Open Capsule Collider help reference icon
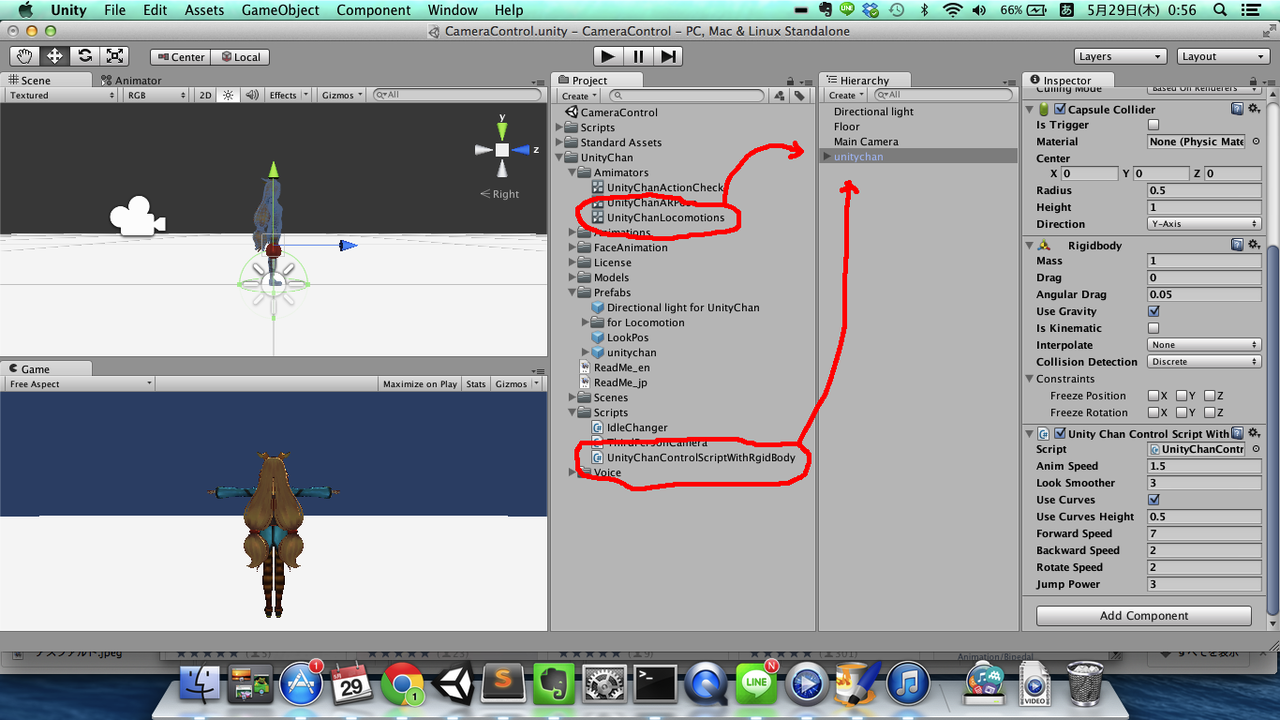 point(1237,109)
